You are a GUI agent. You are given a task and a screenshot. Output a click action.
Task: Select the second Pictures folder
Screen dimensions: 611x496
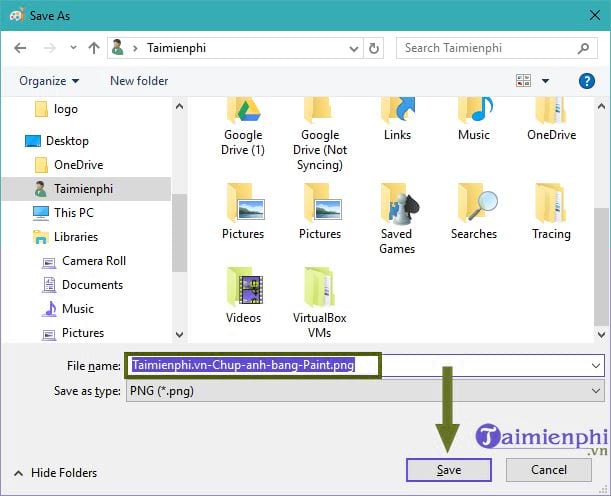pos(320,211)
